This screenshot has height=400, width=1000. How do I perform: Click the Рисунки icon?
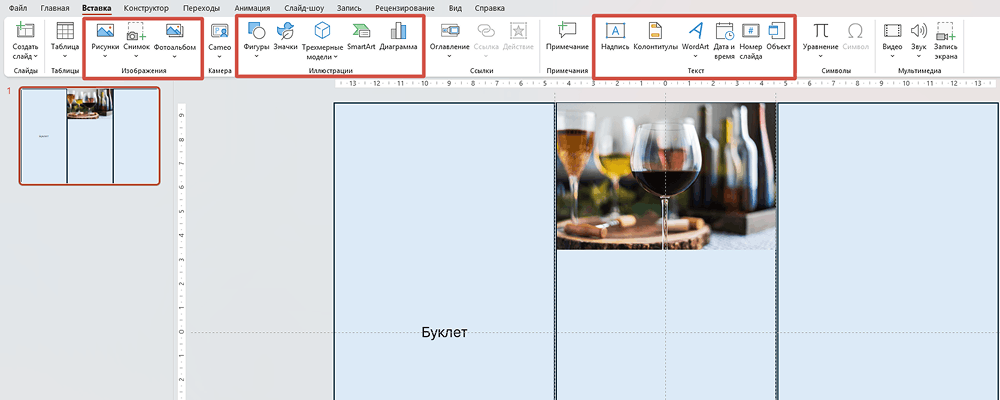pos(105,30)
